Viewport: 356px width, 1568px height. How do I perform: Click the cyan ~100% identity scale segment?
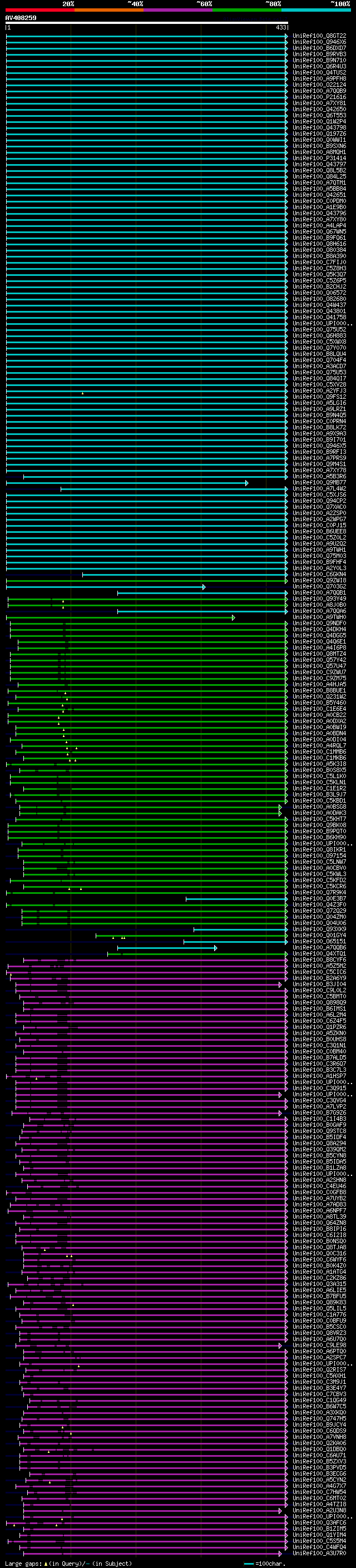(x=316, y=10)
